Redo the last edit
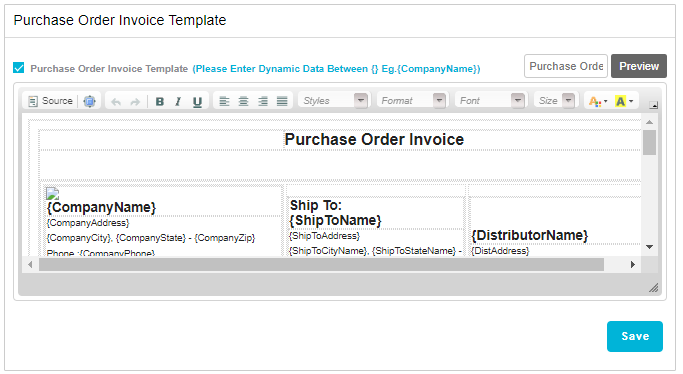The width and height of the screenshot is (683, 374). coord(135,102)
